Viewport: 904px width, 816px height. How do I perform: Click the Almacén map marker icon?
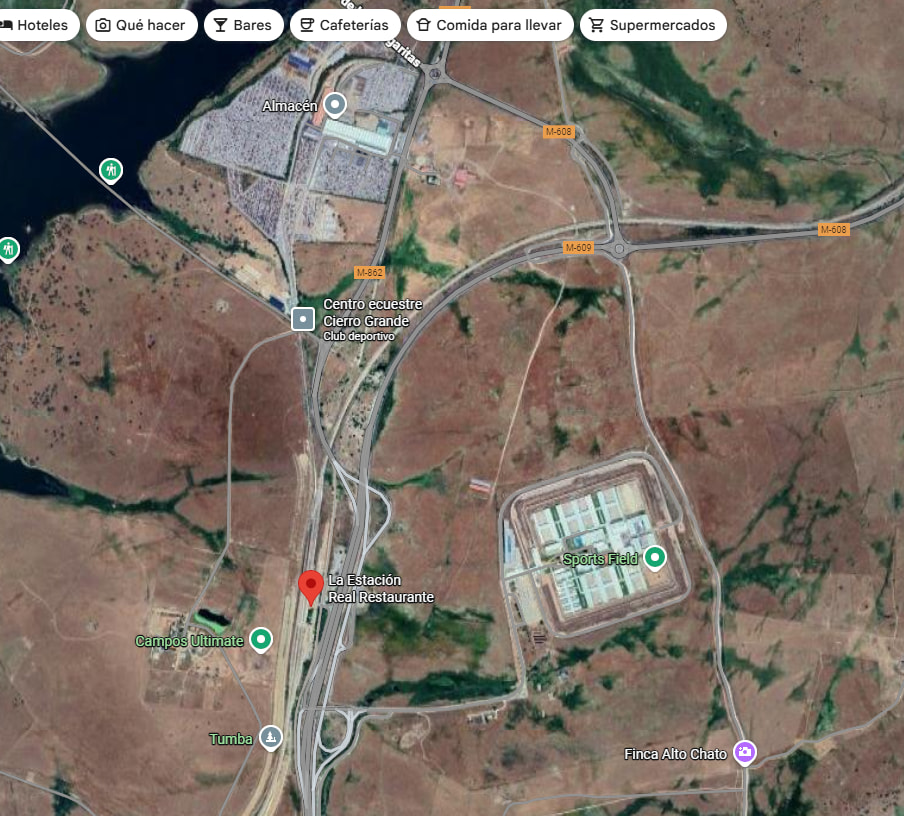click(x=335, y=104)
